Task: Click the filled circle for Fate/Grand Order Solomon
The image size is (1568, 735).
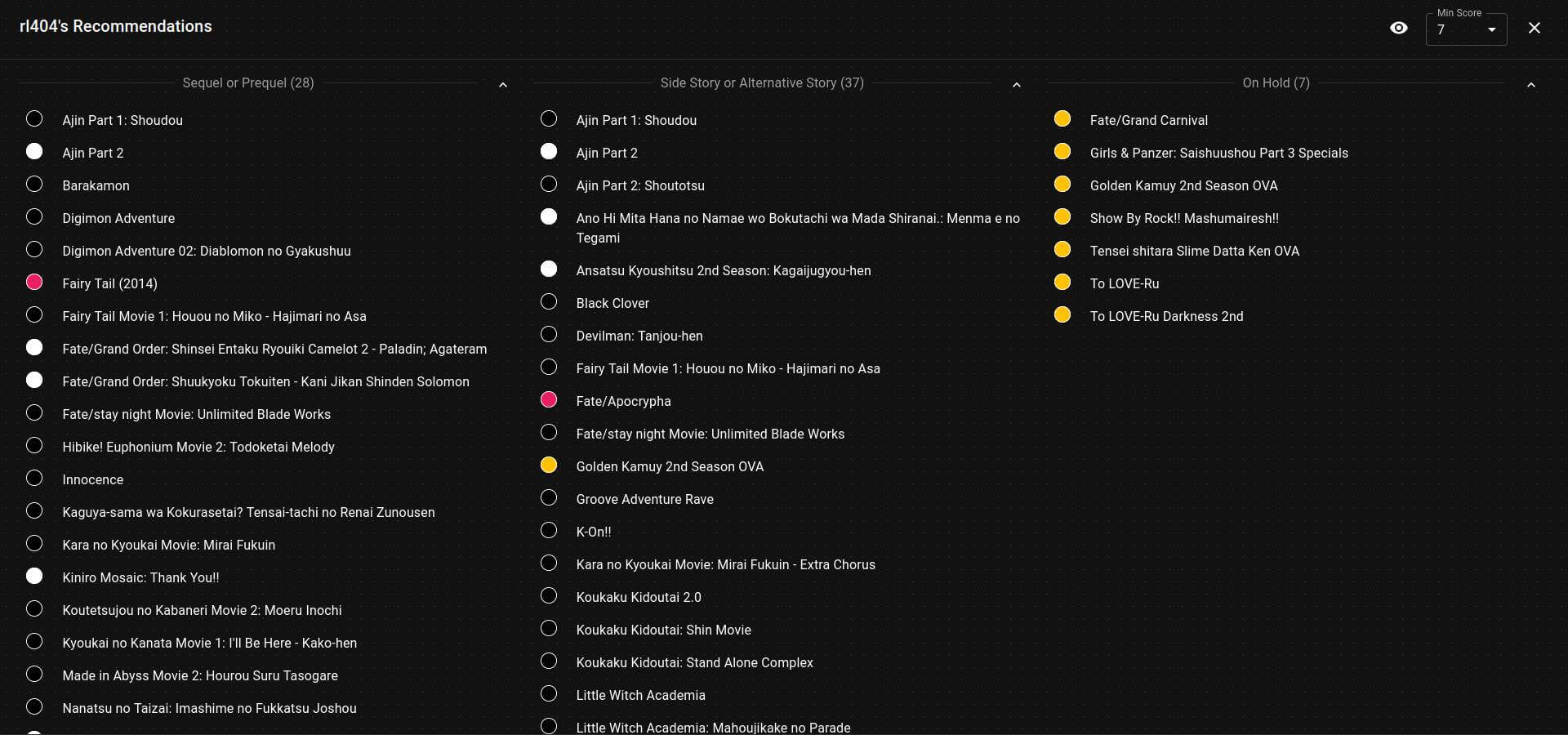Action: pos(34,380)
